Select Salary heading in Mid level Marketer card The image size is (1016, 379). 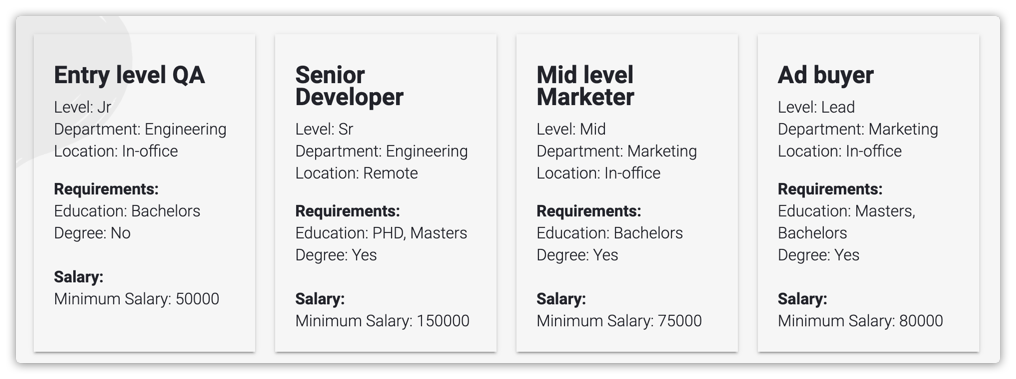coord(561,299)
